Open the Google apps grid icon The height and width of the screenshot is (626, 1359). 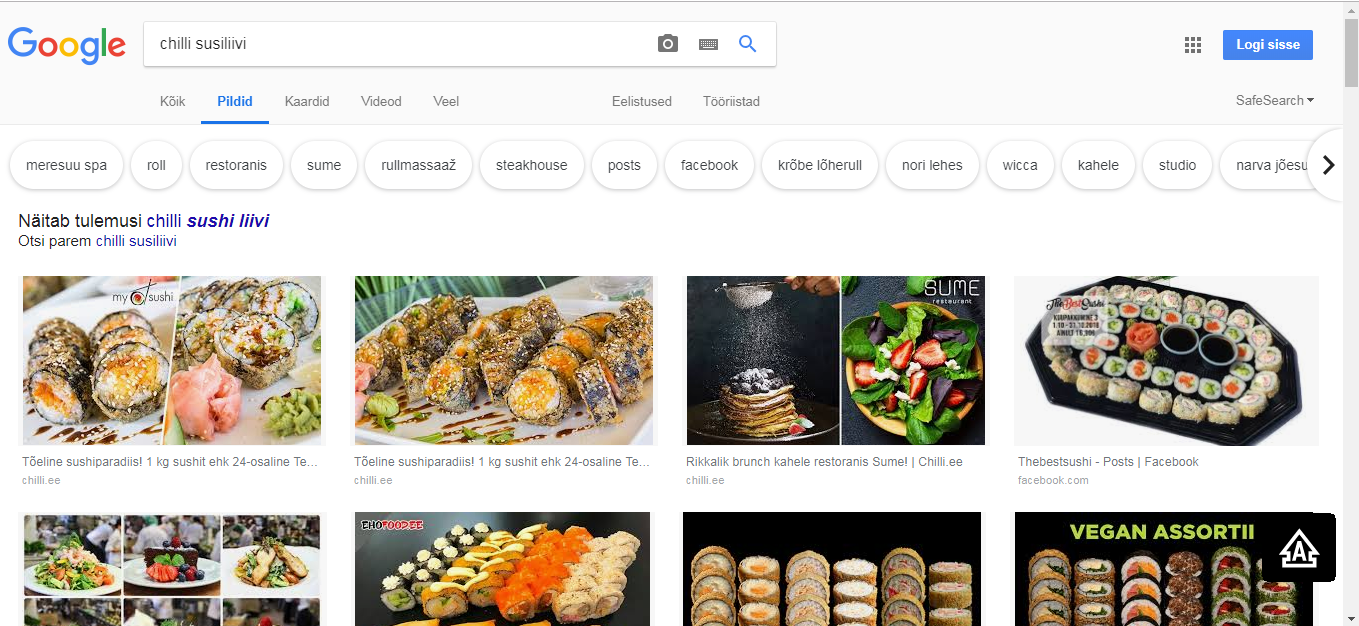1192,44
